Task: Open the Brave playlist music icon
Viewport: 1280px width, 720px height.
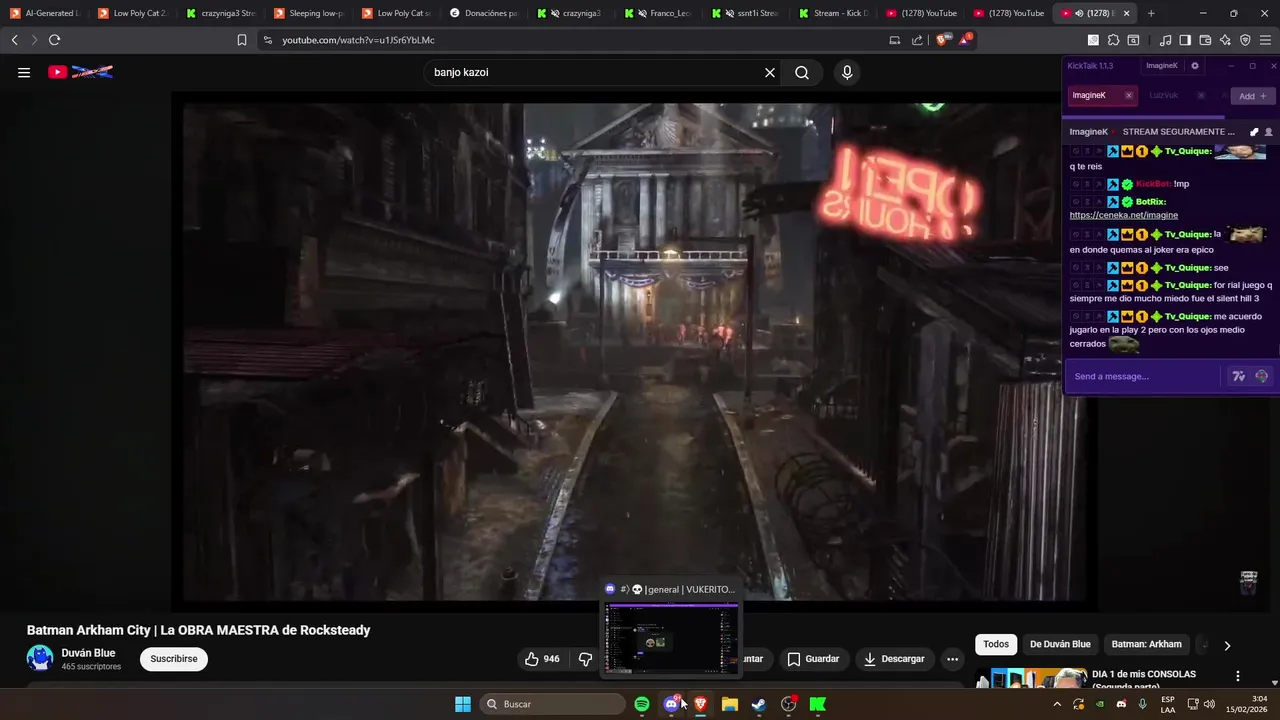Action: [1165, 40]
